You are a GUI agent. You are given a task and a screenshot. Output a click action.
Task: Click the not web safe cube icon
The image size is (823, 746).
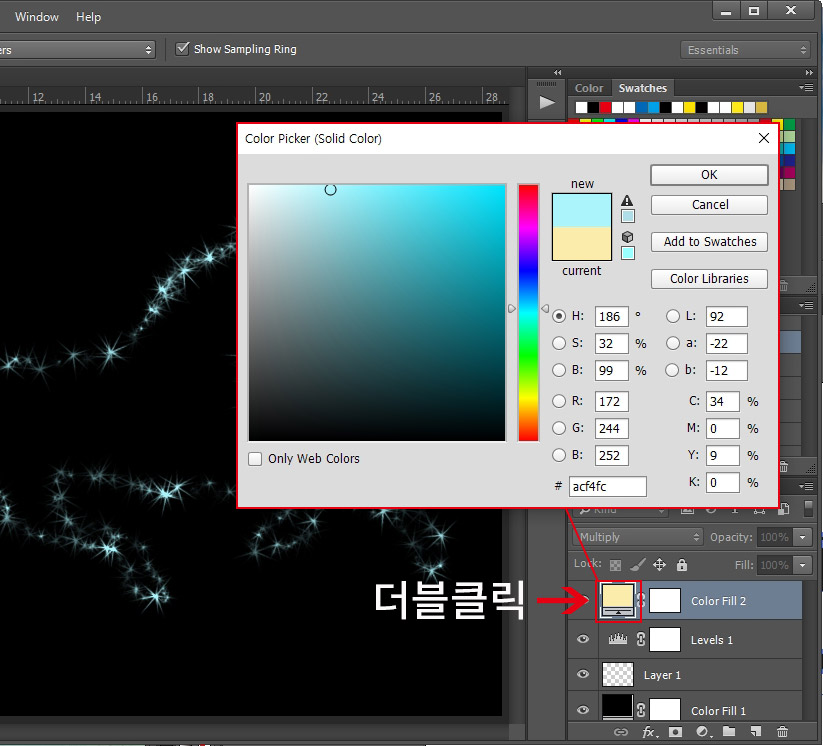[627, 237]
